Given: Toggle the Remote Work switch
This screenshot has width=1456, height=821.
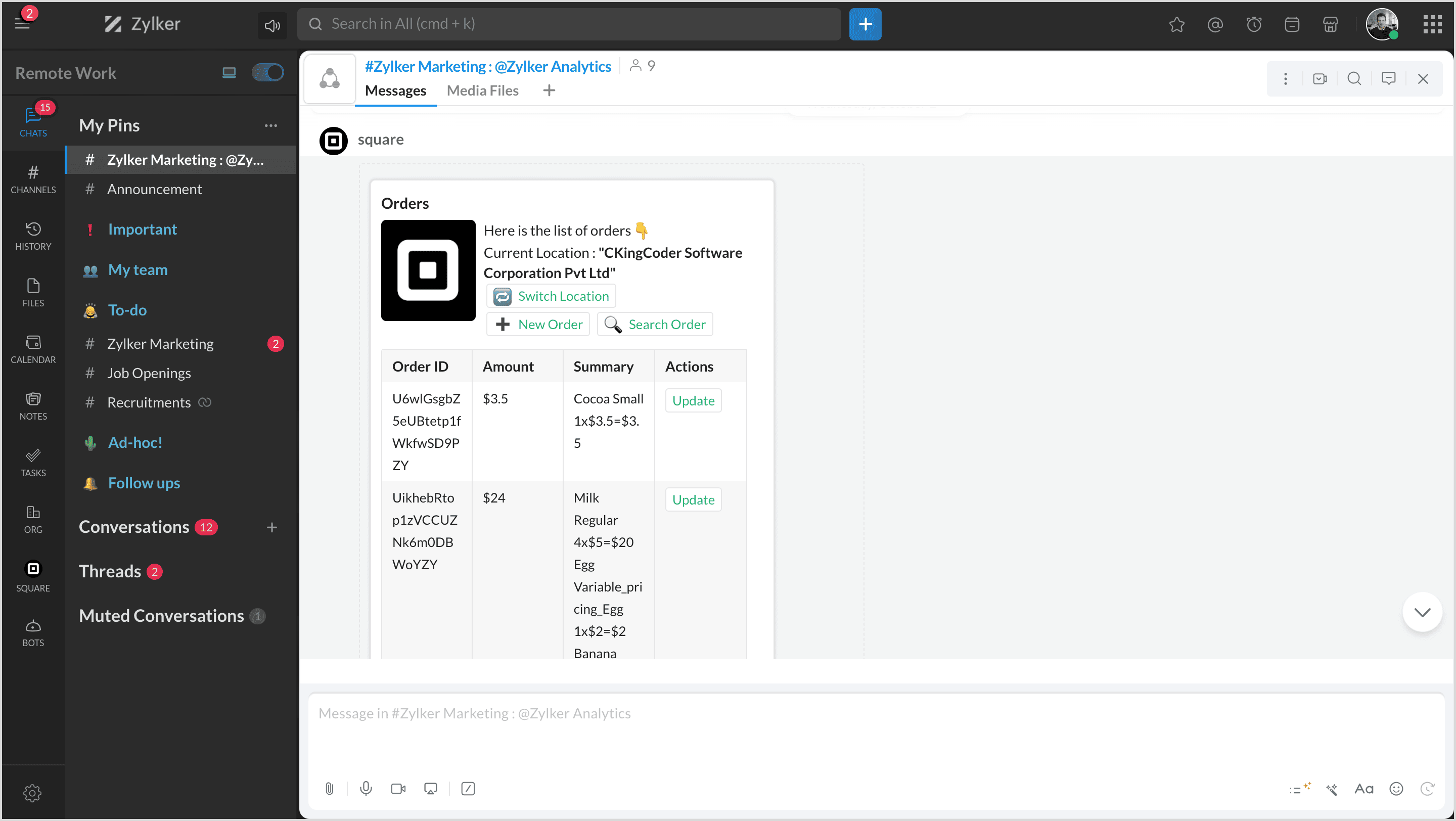Looking at the screenshot, I should tap(267, 72).
